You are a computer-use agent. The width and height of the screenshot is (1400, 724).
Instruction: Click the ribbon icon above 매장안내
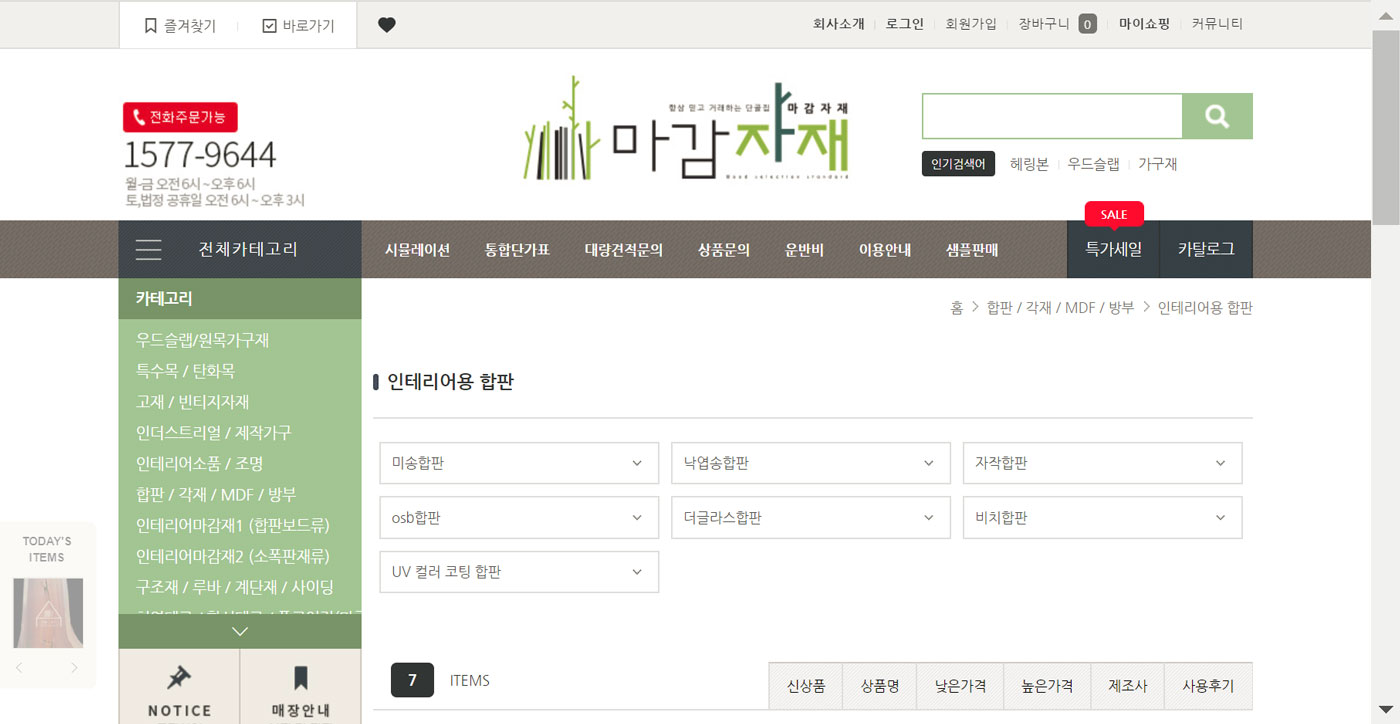click(300, 679)
